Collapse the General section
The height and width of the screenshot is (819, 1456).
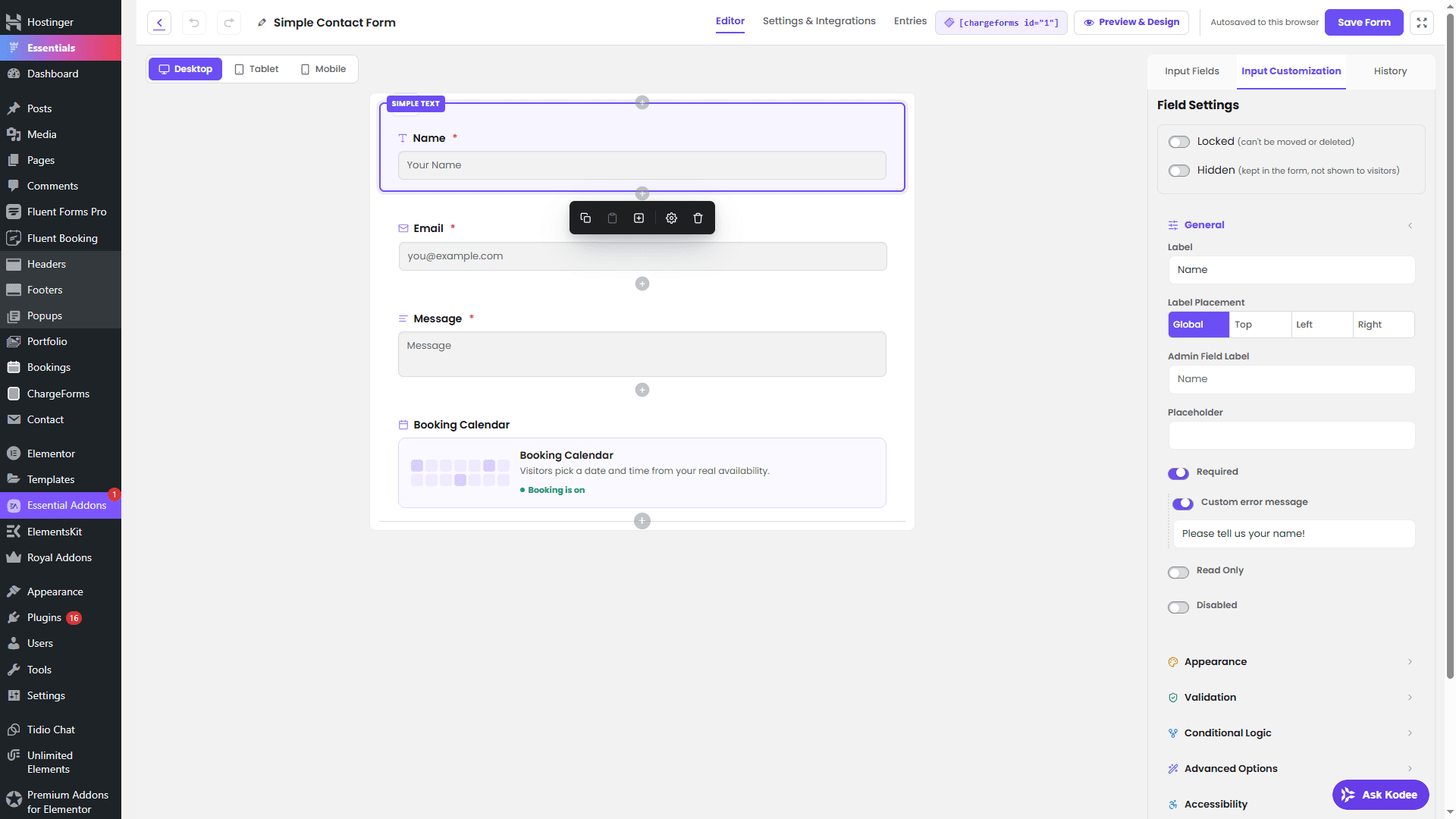[x=1291, y=225]
